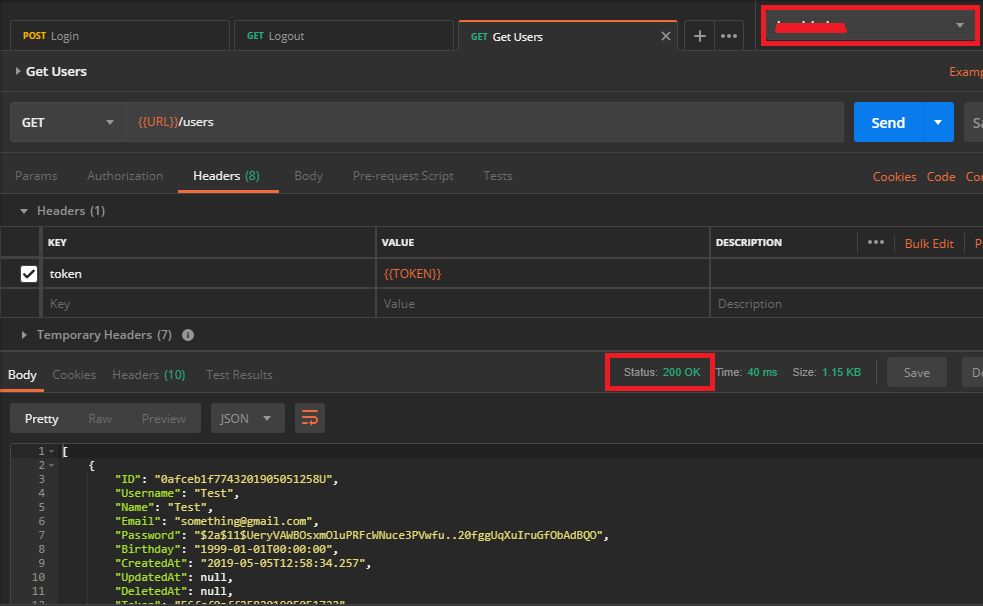983x606 pixels.
Task: Edit the {{TOKEN}} header value cell
Action: click(543, 274)
